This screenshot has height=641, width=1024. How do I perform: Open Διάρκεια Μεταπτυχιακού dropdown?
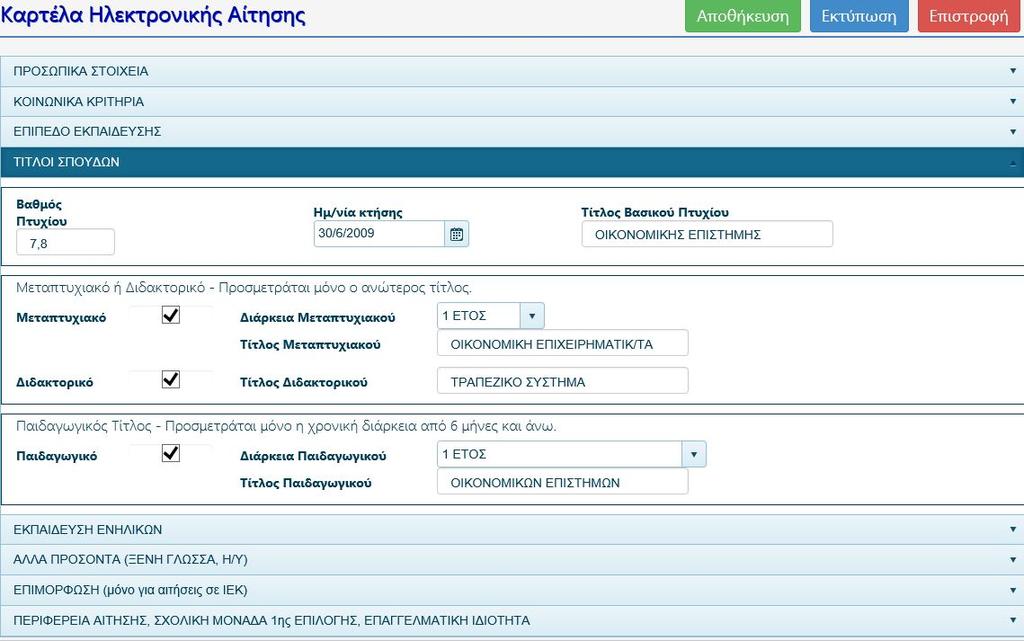(x=490, y=316)
